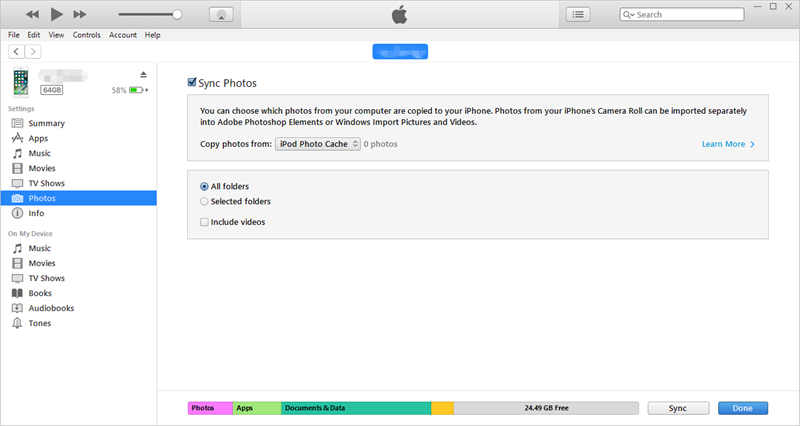Go forward with the right arrow navigation button
The height and width of the screenshot is (426, 800).
[33, 52]
